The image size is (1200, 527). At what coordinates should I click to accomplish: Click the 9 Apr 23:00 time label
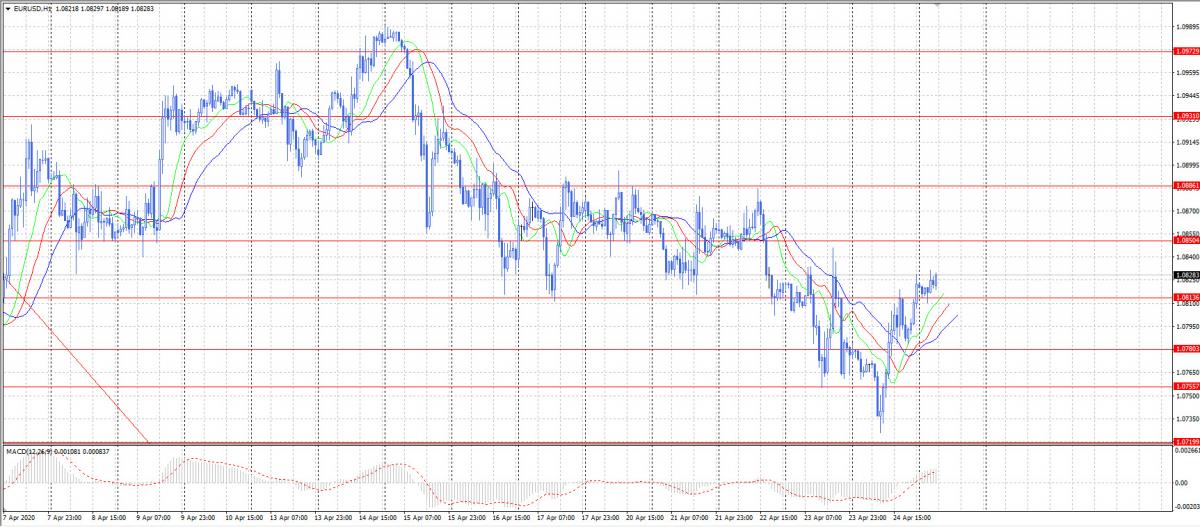click(x=198, y=520)
